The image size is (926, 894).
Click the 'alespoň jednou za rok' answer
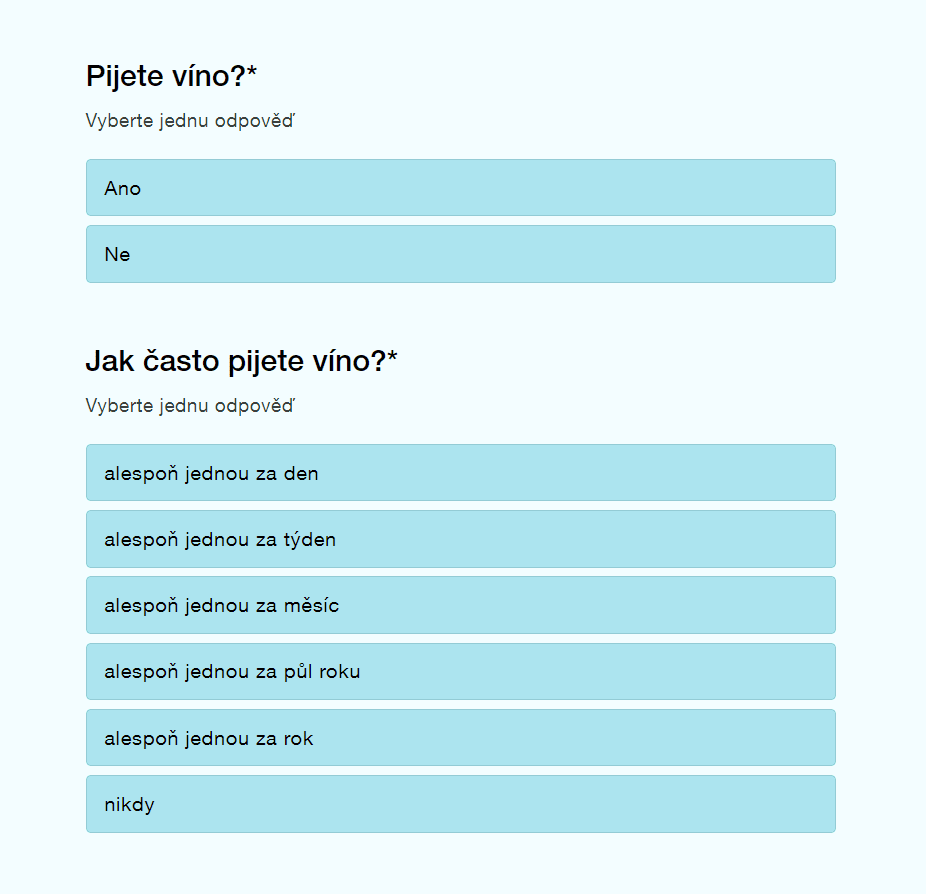460,738
